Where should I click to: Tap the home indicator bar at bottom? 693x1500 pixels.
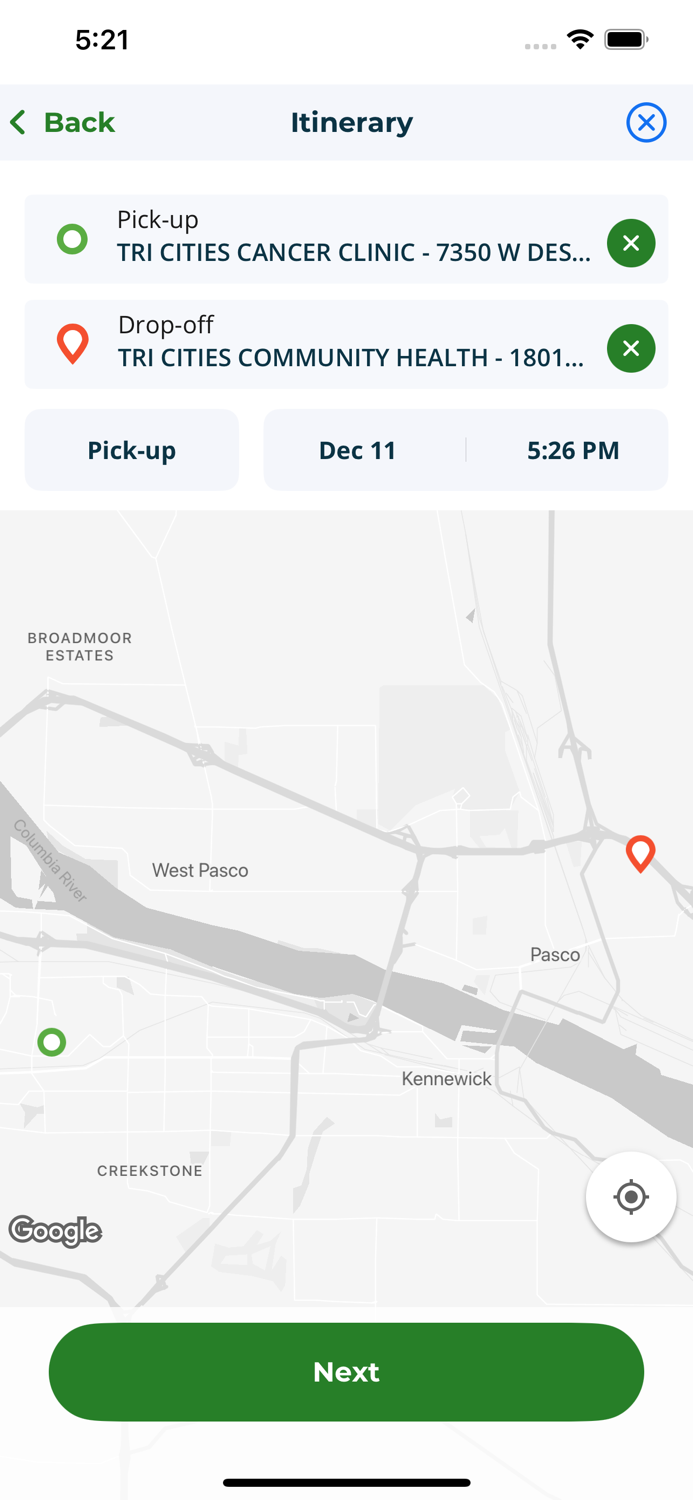[346, 1483]
